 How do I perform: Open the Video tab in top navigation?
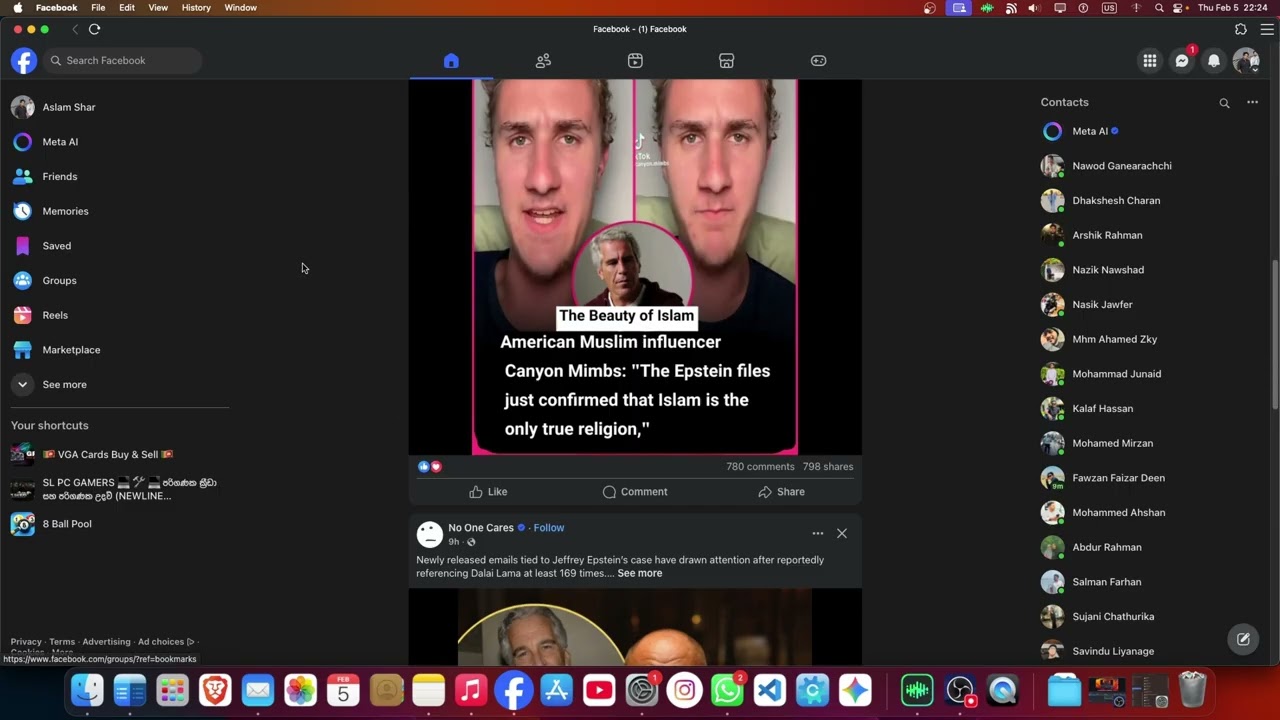point(635,61)
